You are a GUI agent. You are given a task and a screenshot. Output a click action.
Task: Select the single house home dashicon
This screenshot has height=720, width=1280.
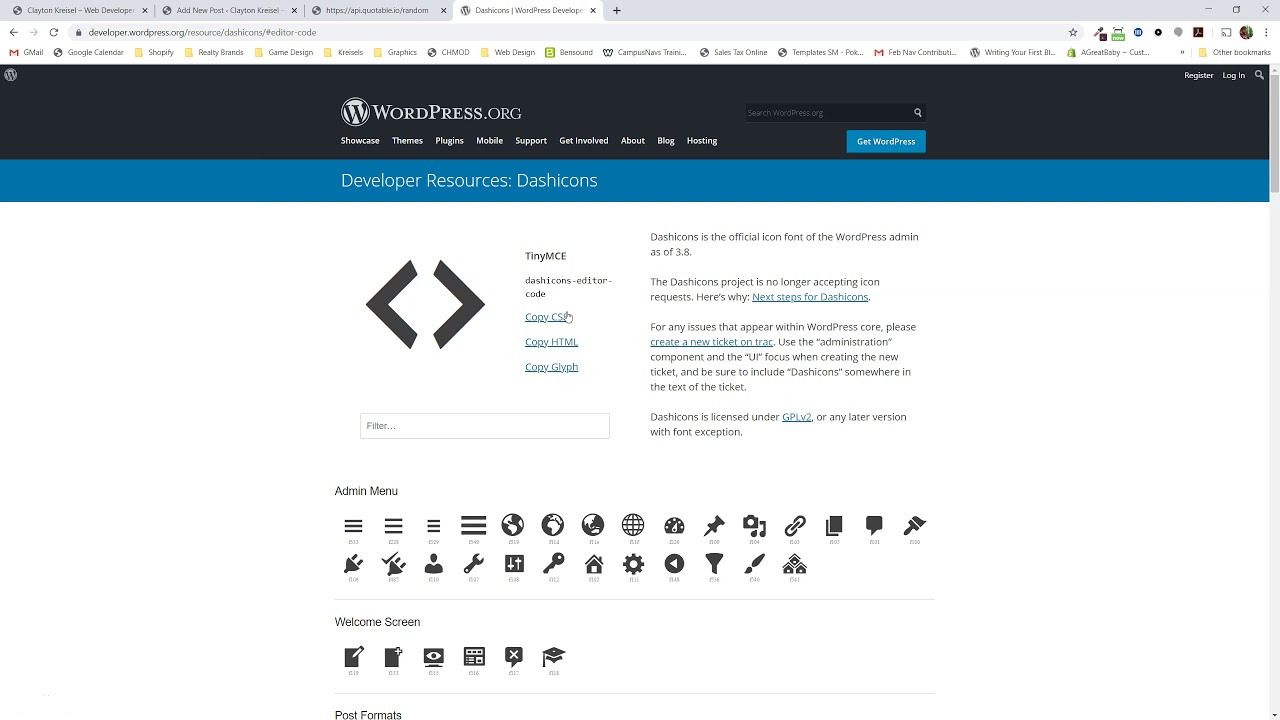click(x=594, y=564)
